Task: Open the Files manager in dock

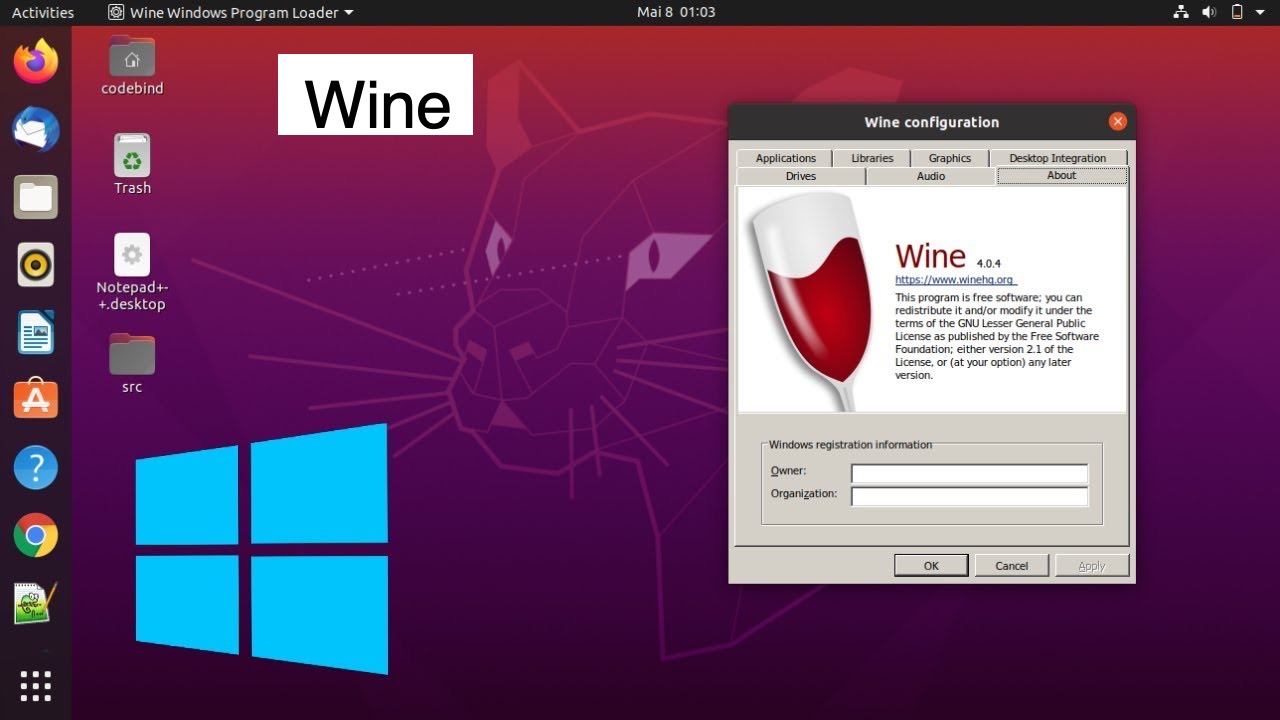Action: coord(36,197)
